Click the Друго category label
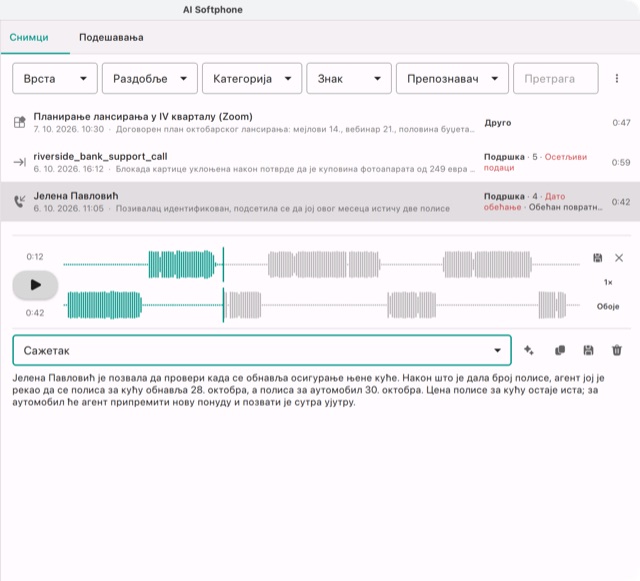Image resolution: width=640 pixels, height=581 pixels. [498, 122]
